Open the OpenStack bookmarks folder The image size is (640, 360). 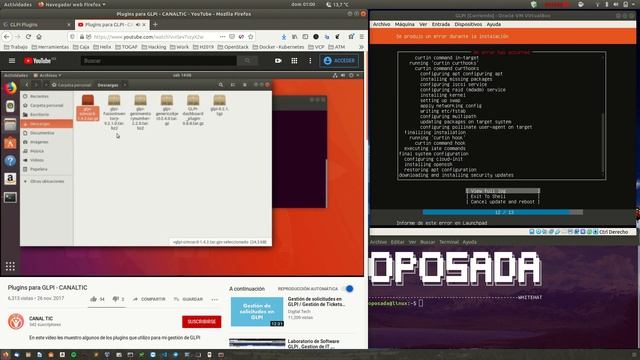pos(233,47)
